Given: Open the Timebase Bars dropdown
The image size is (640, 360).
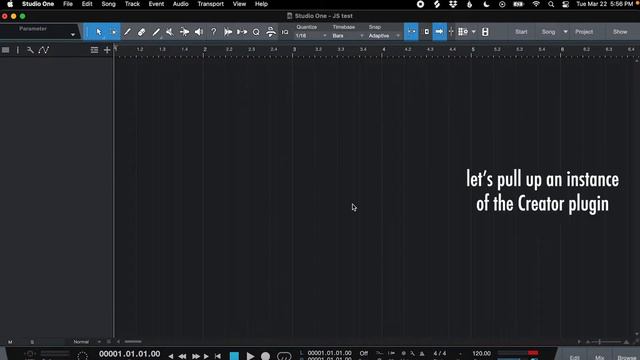Looking at the screenshot, I should tap(348, 36).
